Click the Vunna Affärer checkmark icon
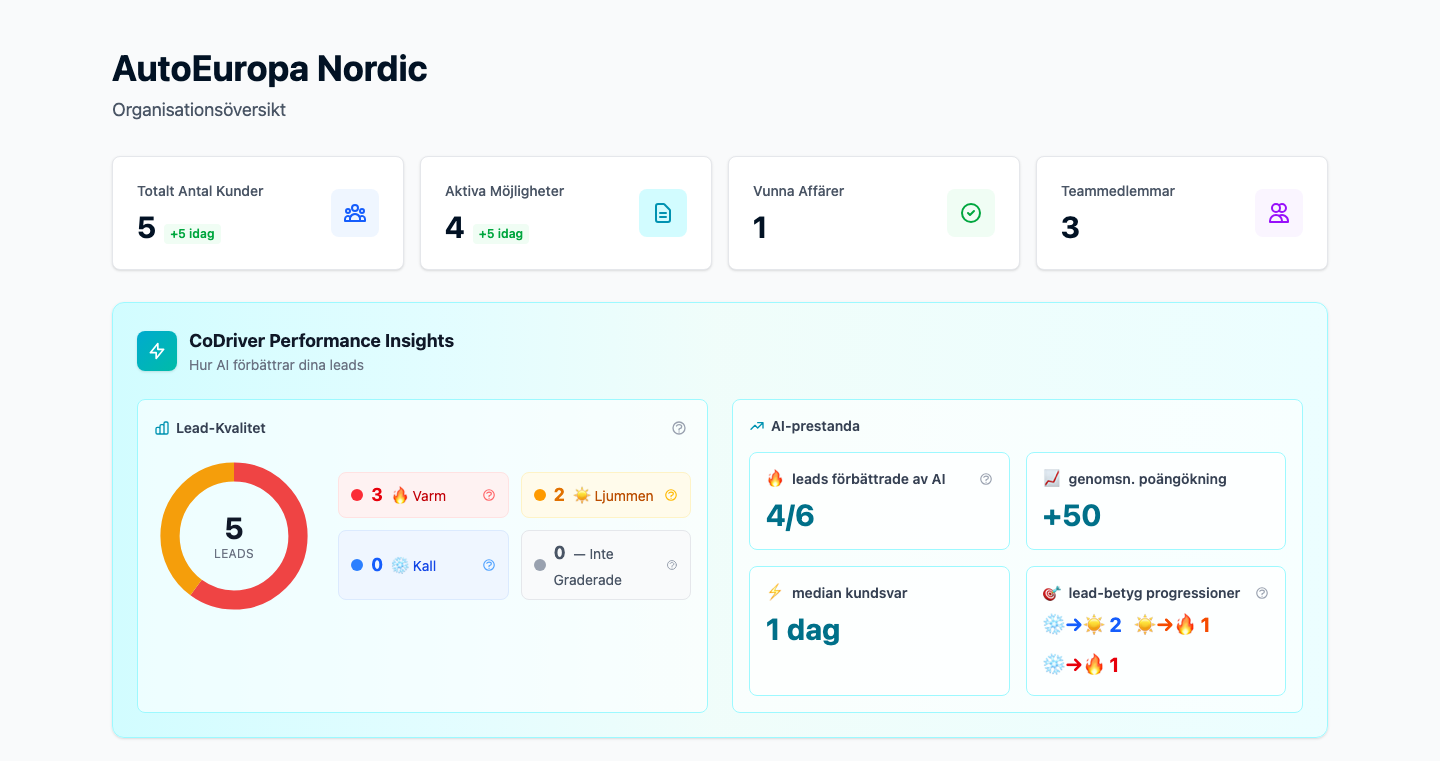Image resolution: width=1440 pixels, height=761 pixels. coord(971,213)
